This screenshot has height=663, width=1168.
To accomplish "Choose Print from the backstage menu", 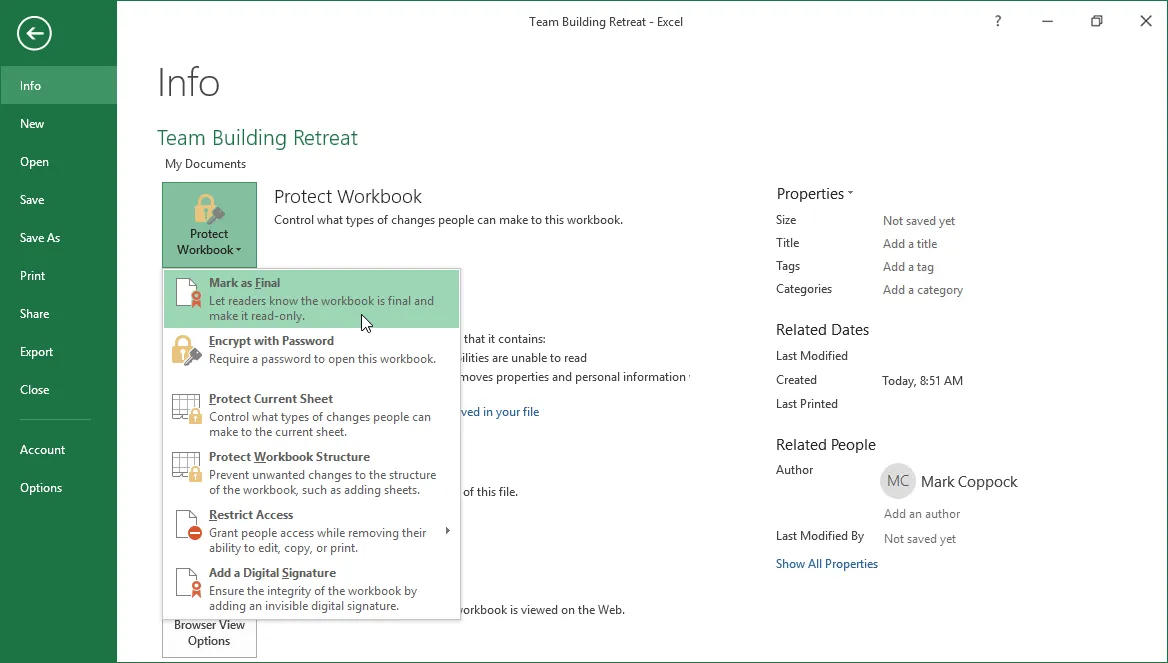I will 33,276.
